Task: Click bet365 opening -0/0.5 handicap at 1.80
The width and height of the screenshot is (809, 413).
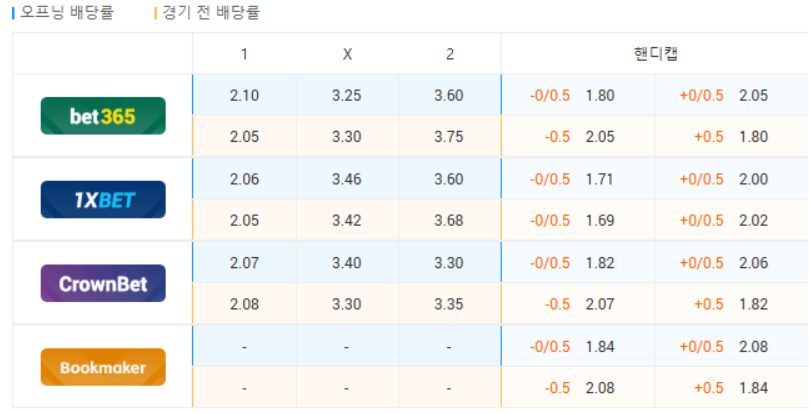Action: pyautogui.click(x=578, y=96)
